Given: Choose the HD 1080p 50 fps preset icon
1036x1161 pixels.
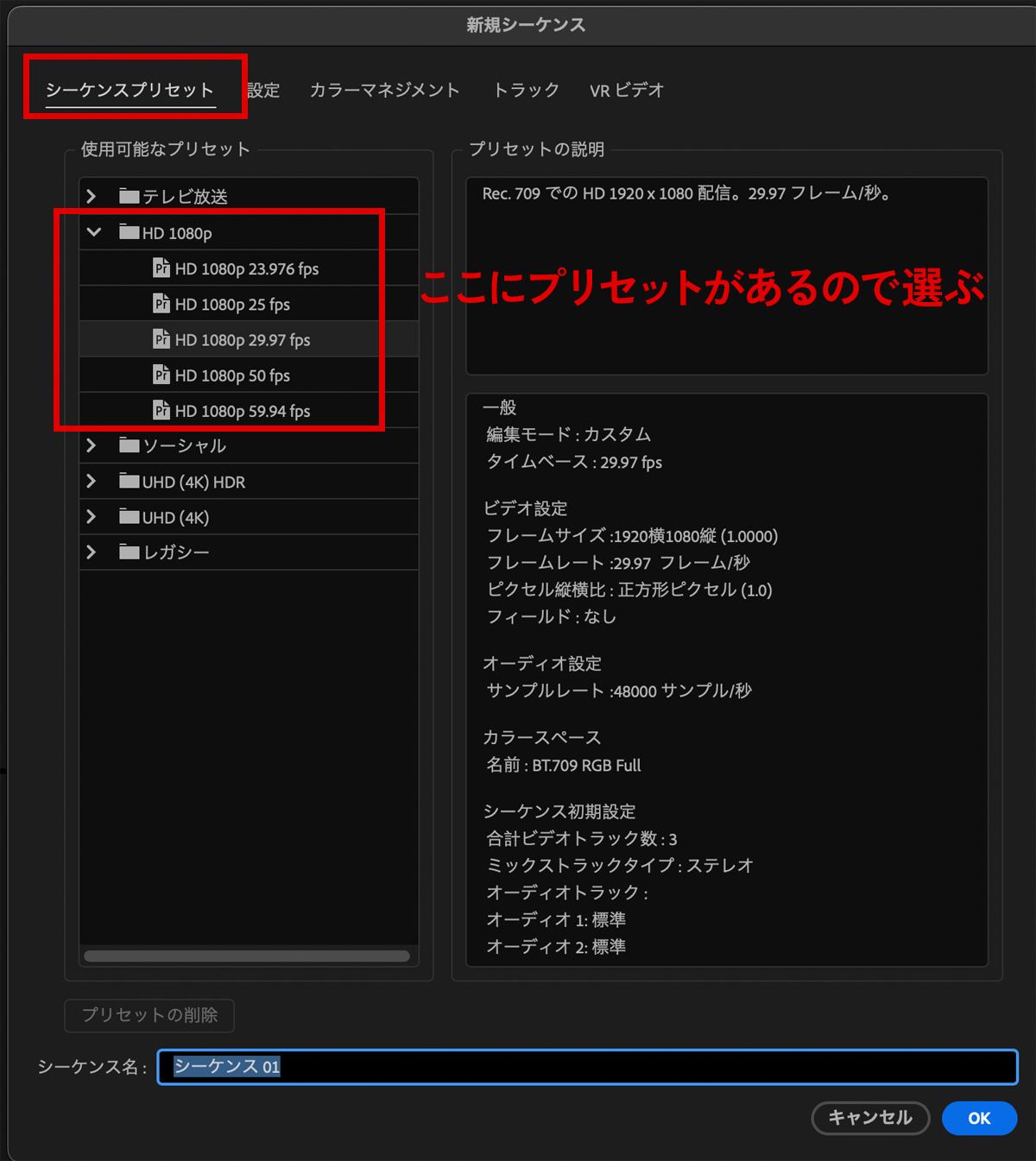Looking at the screenshot, I should 161,375.
